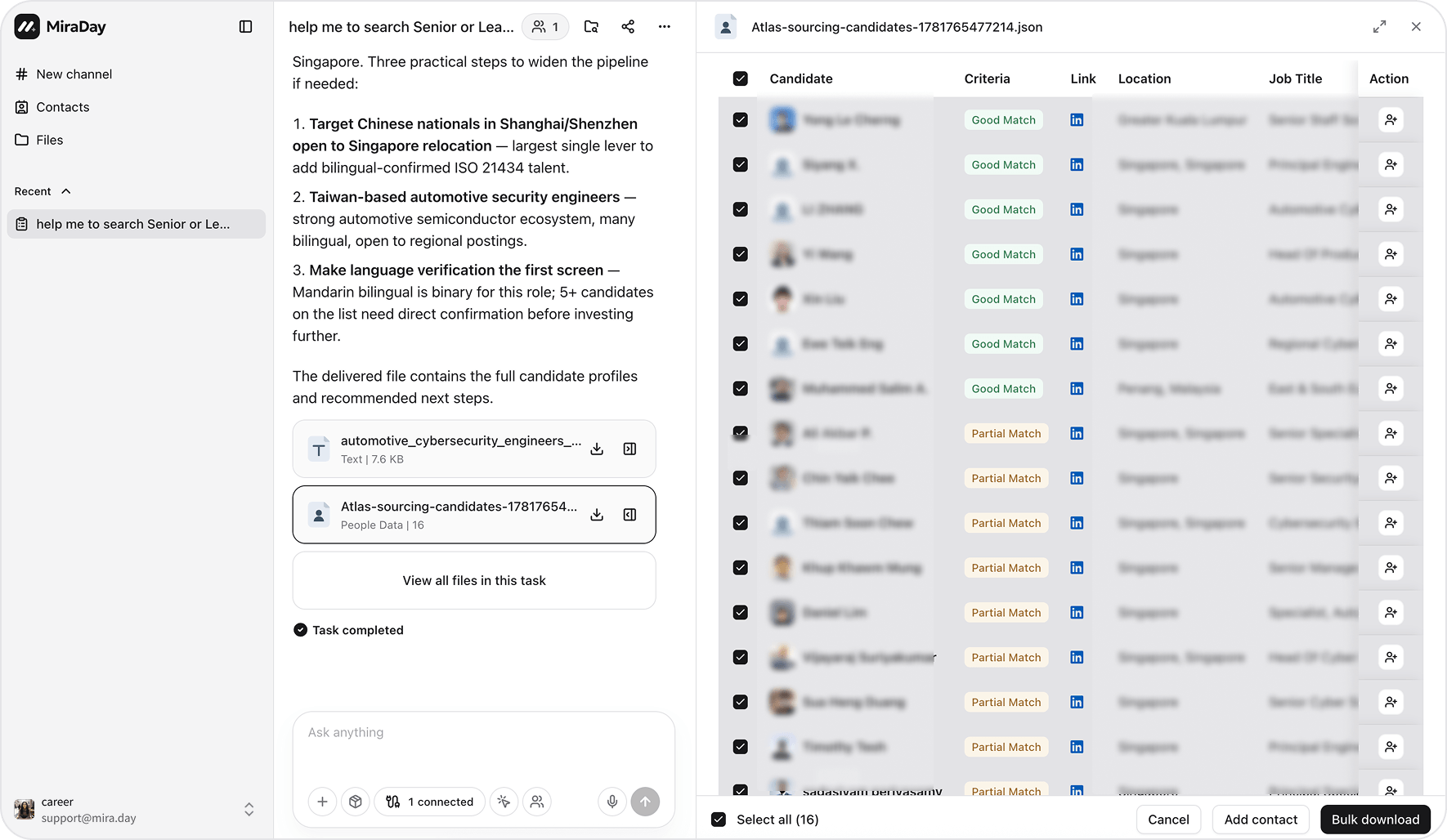Toggle the Select all (16) checkbox

click(x=719, y=820)
